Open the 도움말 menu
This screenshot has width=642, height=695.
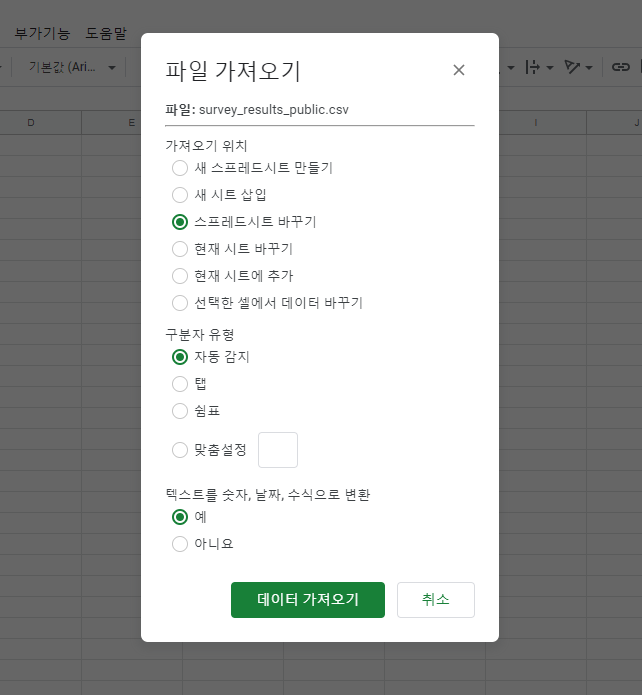pyautogui.click(x=106, y=34)
